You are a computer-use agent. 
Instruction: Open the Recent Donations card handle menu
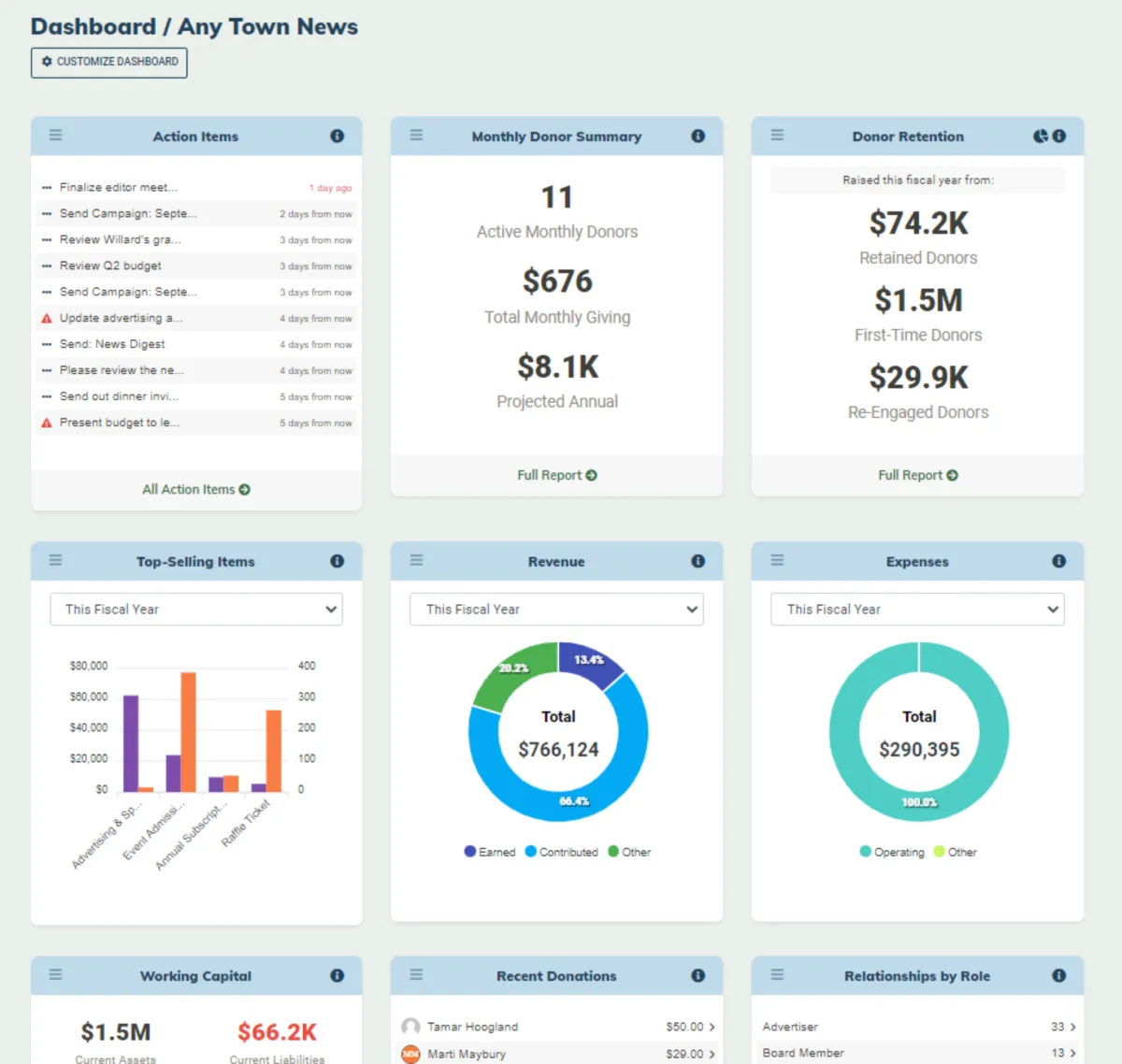[416, 975]
